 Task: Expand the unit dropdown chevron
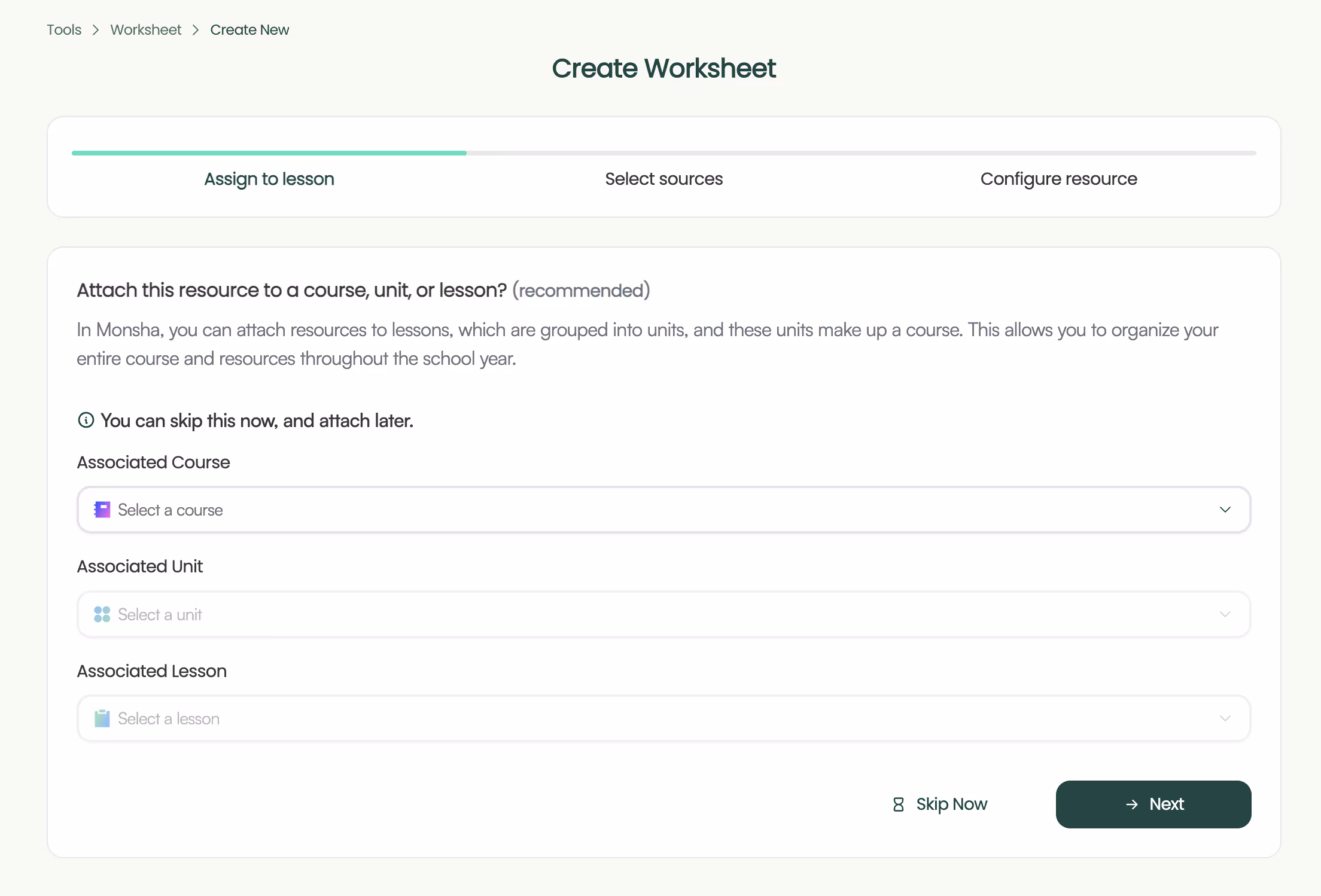click(x=1225, y=614)
